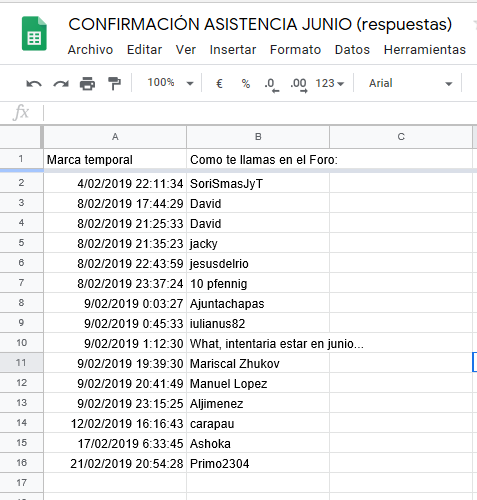Select the row 17 header
The image size is (477, 500).
(21, 482)
